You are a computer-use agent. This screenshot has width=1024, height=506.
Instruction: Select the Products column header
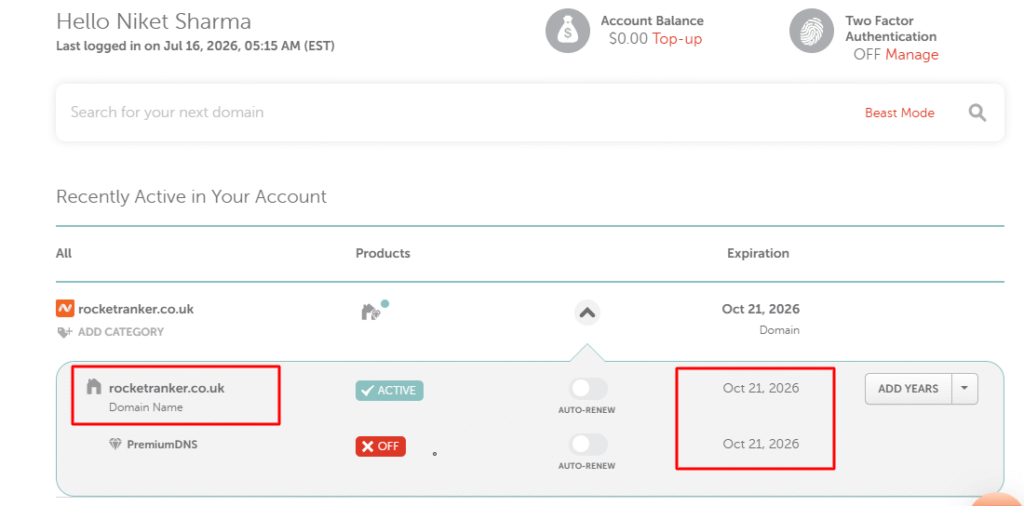tap(383, 253)
